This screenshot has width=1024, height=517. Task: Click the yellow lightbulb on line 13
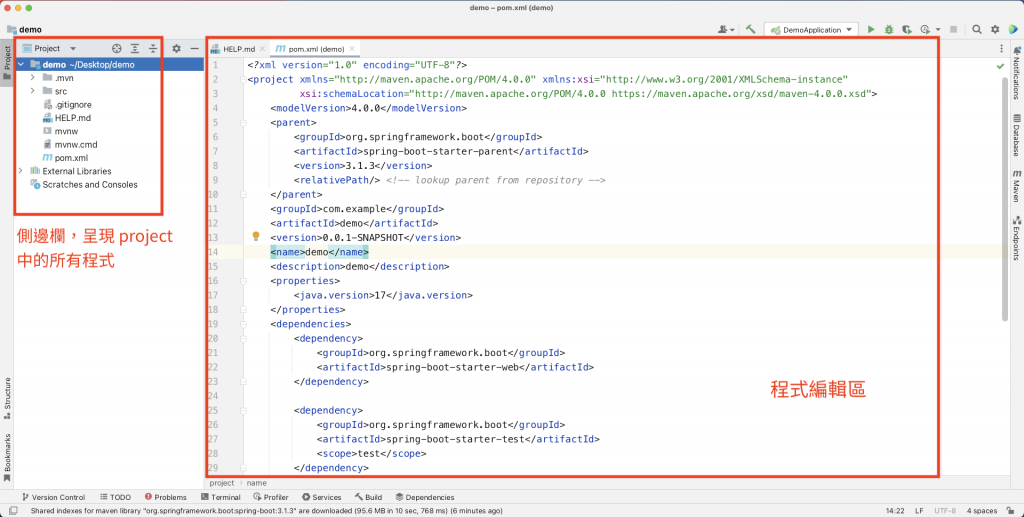256,236
